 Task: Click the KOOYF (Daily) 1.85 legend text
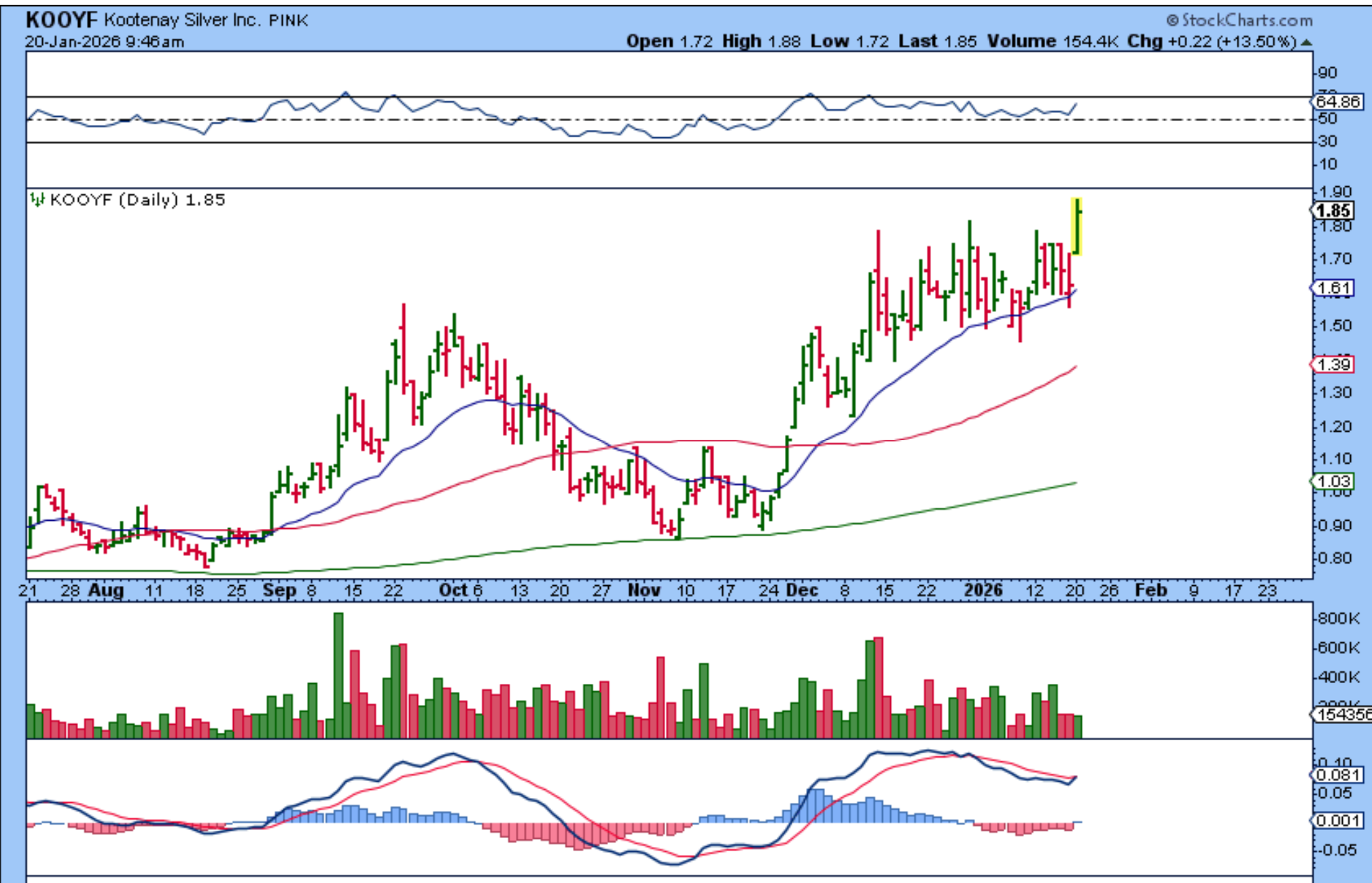137,200
